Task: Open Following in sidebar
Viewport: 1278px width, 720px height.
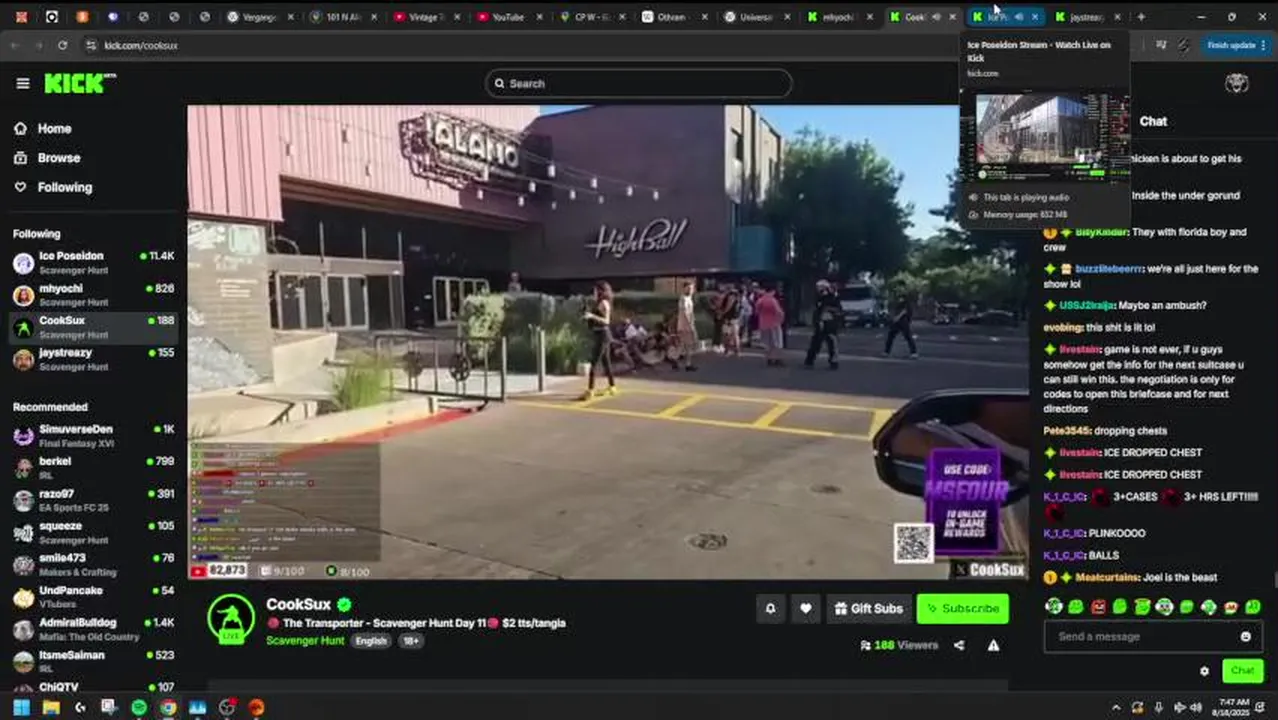Action: 53,187
